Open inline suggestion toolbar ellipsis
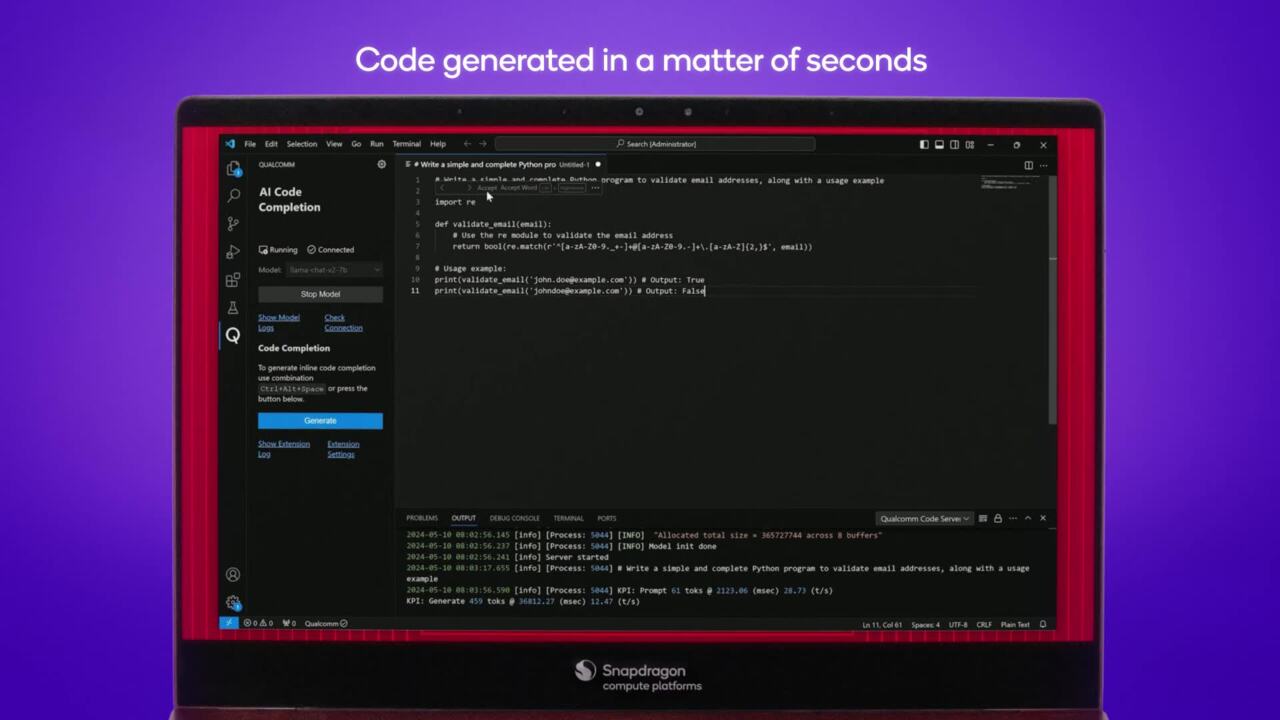The image size is (1280, 720). point(595,188)
